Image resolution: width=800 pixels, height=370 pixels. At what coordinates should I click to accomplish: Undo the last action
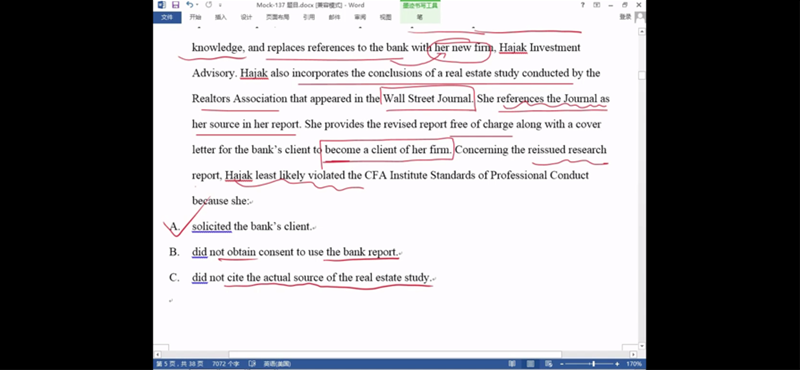[x=189, y=5]
